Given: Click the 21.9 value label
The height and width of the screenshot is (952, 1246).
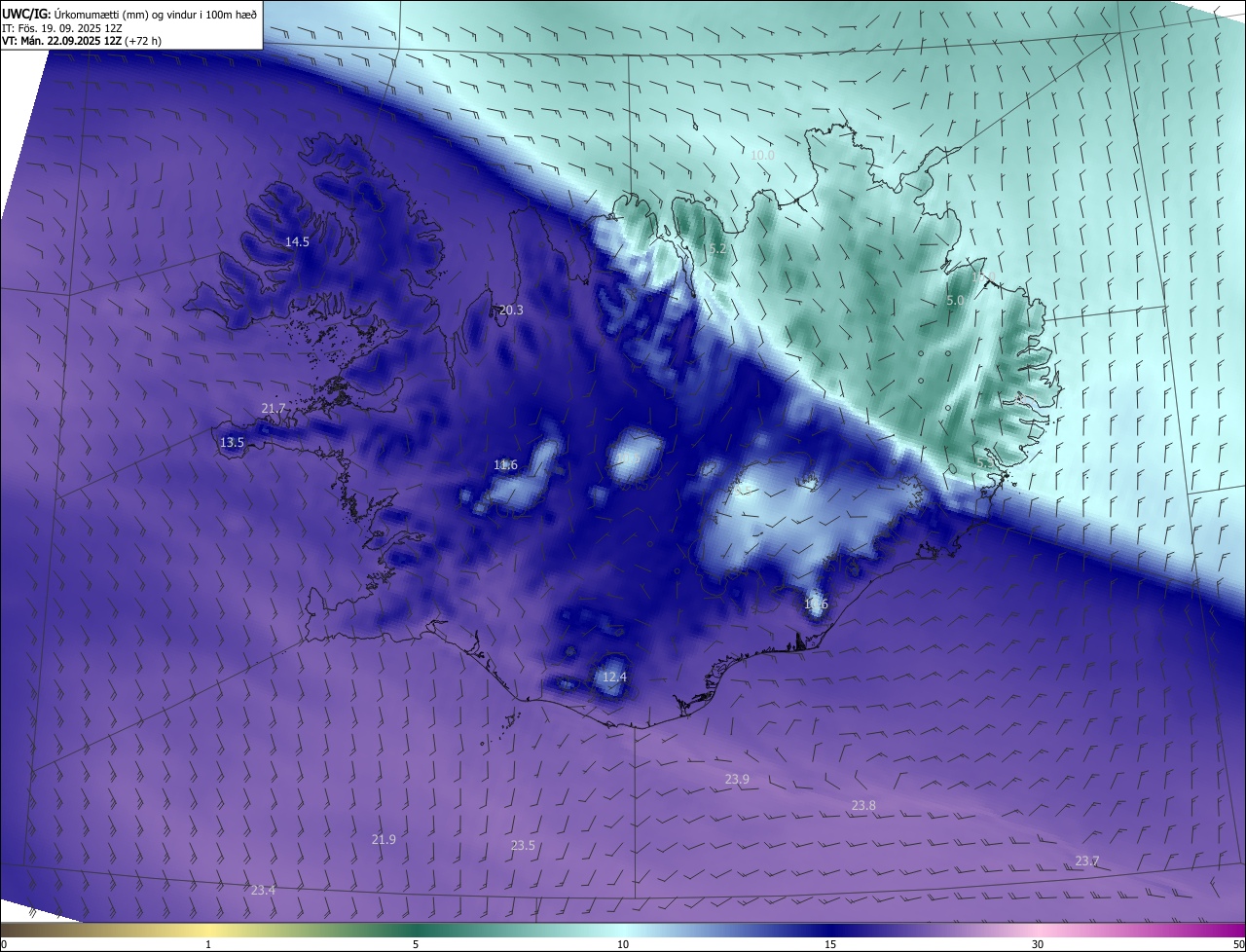Looking at the screenshot, I should pyautogui.click(x=384, y=839).
